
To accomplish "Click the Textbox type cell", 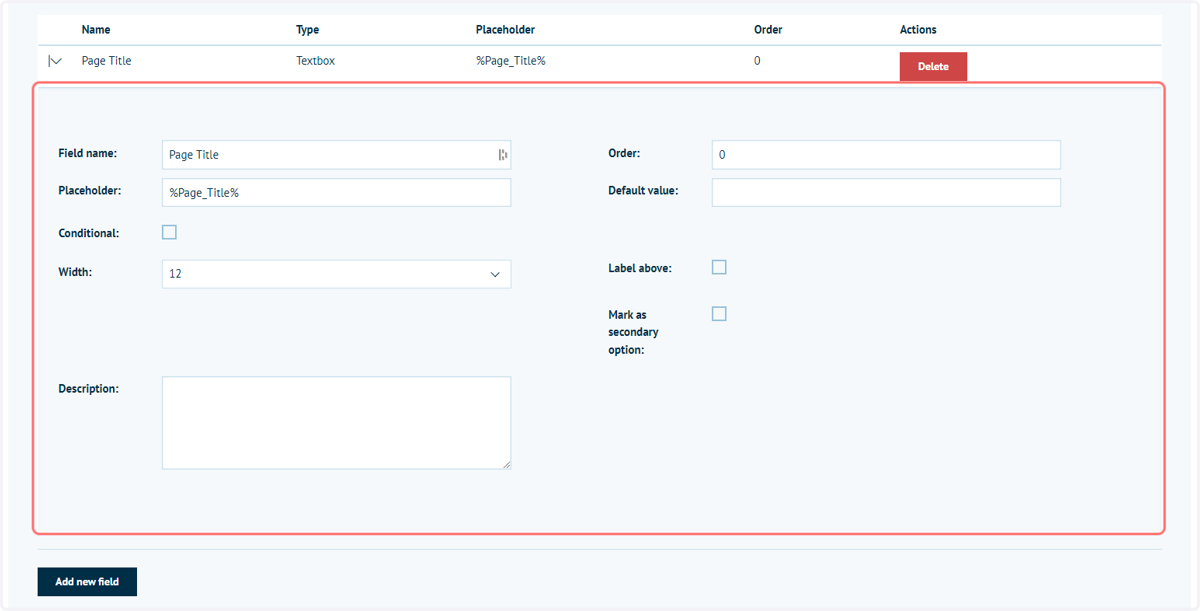I will click(316, 61).
